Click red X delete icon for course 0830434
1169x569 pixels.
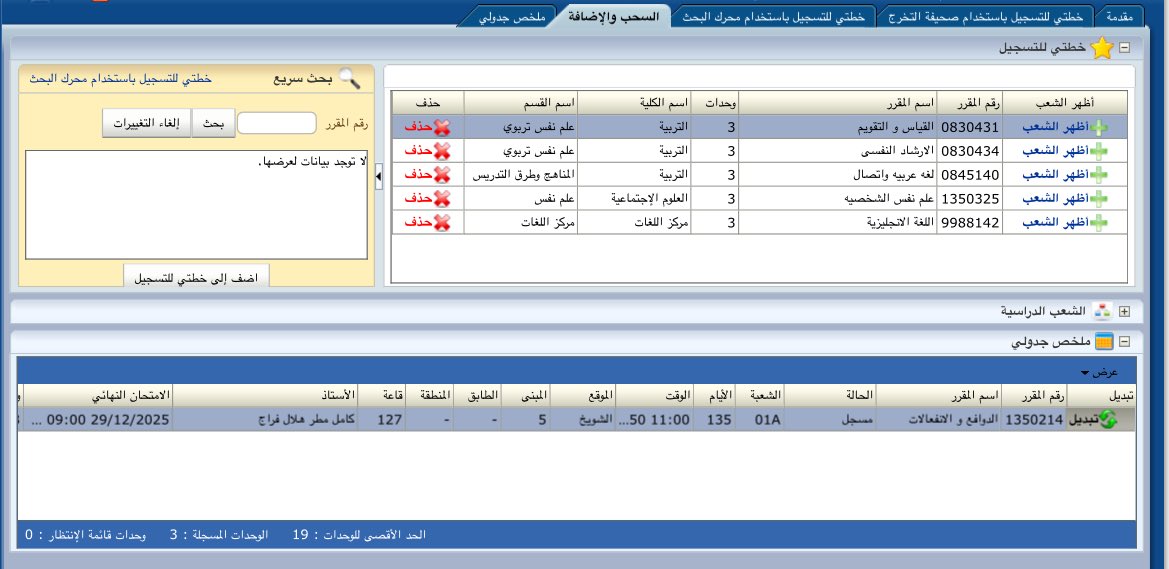(x=442, y=151)
